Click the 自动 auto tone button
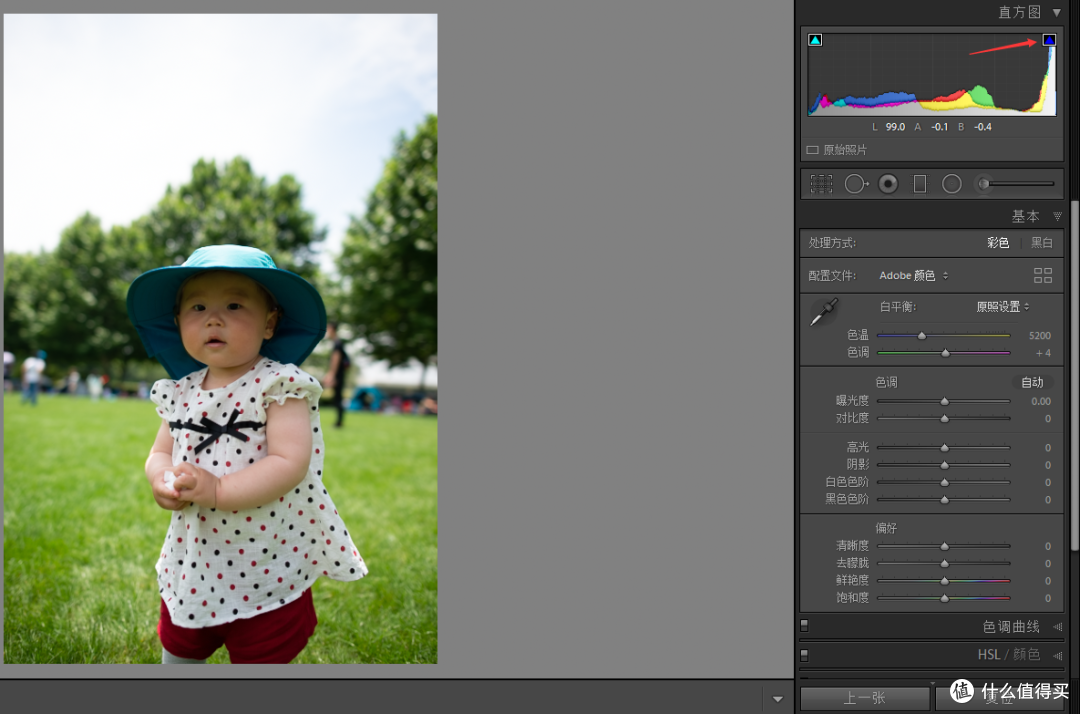The image size is (1080, 714). (1032, 382)
